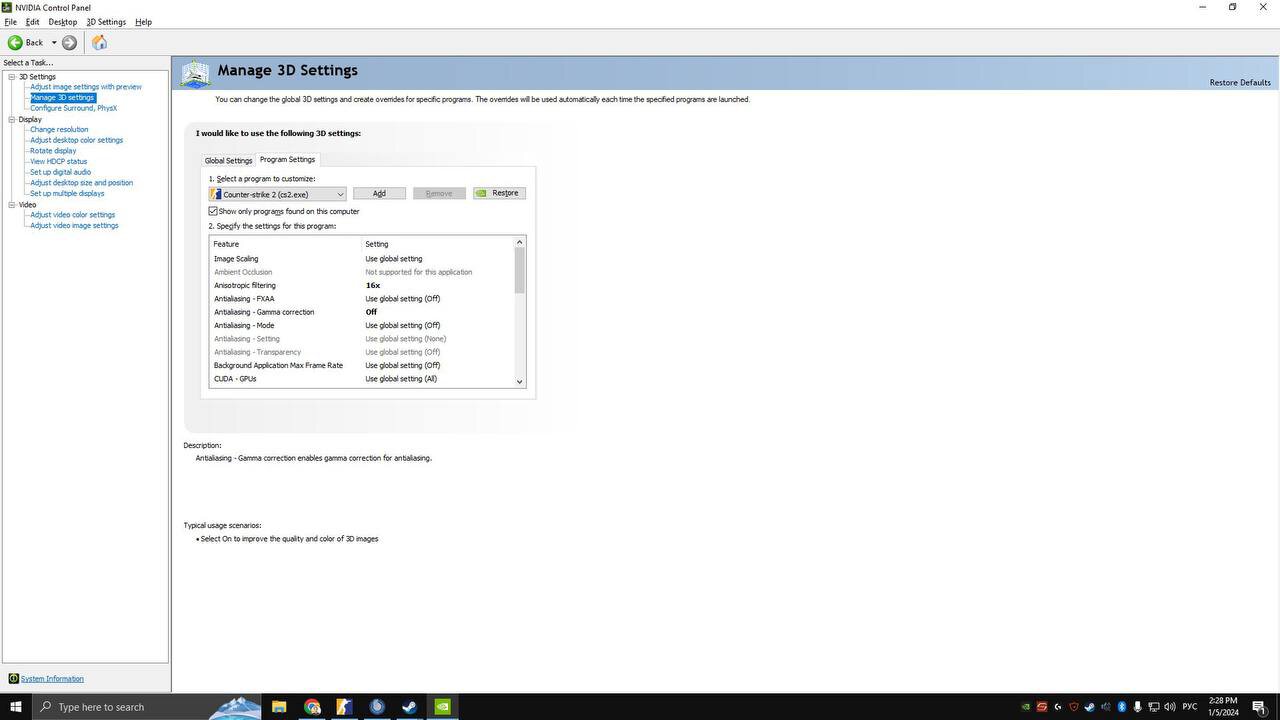The height and width of the screenshot is (720, 1280).
Task: Open the Back history dropdown arrow
Action: coord(54,43)
